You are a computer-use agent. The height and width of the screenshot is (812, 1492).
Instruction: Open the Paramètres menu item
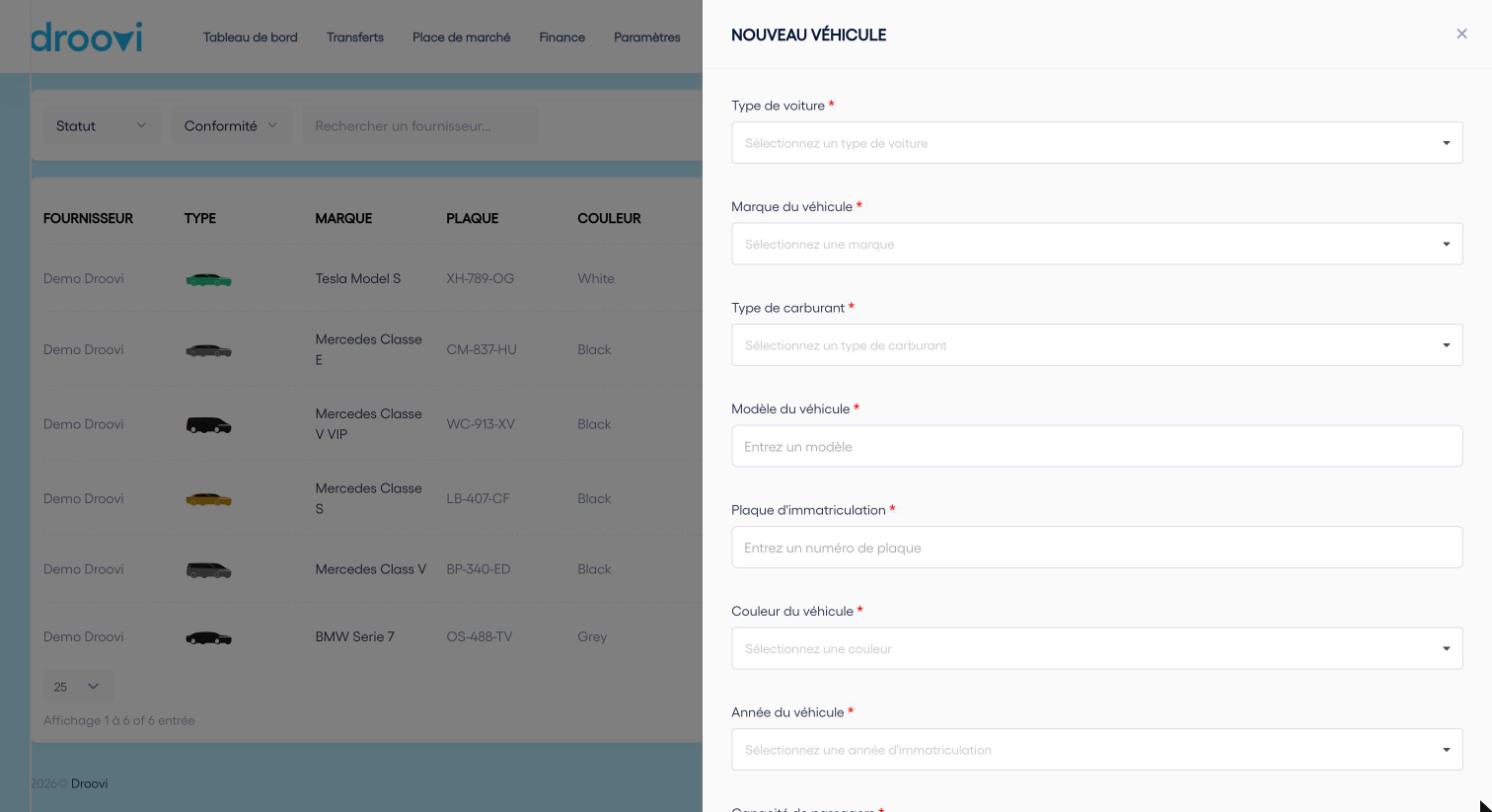(x=647, y=37)
